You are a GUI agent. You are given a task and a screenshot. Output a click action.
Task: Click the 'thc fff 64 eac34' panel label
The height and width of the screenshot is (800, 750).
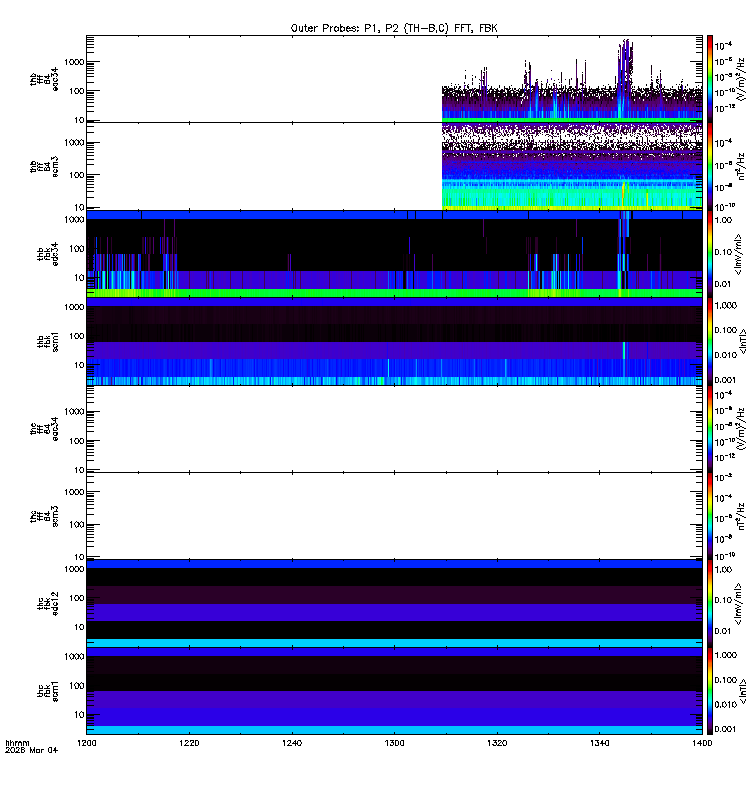tap(44, 429)
